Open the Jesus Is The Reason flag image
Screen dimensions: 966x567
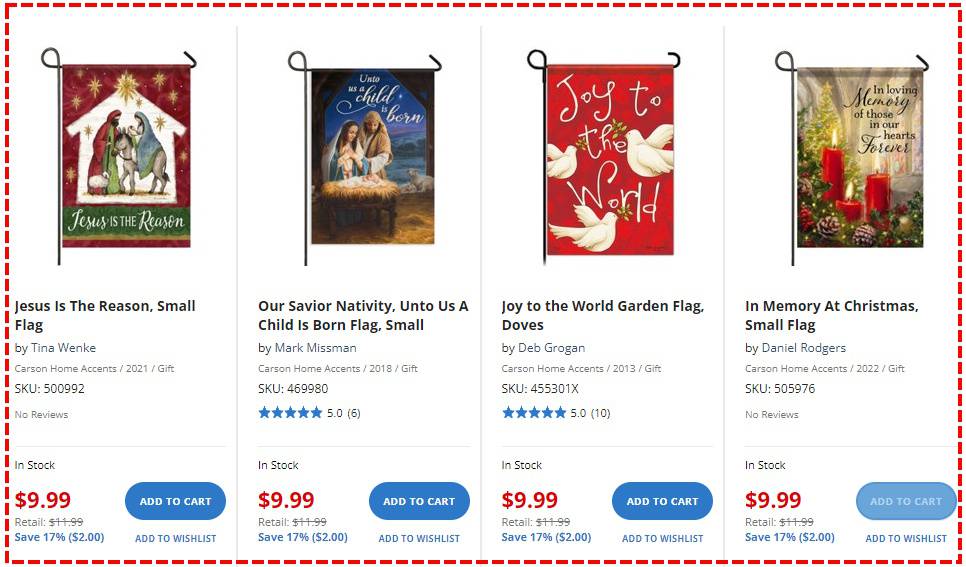click(125, 155)
